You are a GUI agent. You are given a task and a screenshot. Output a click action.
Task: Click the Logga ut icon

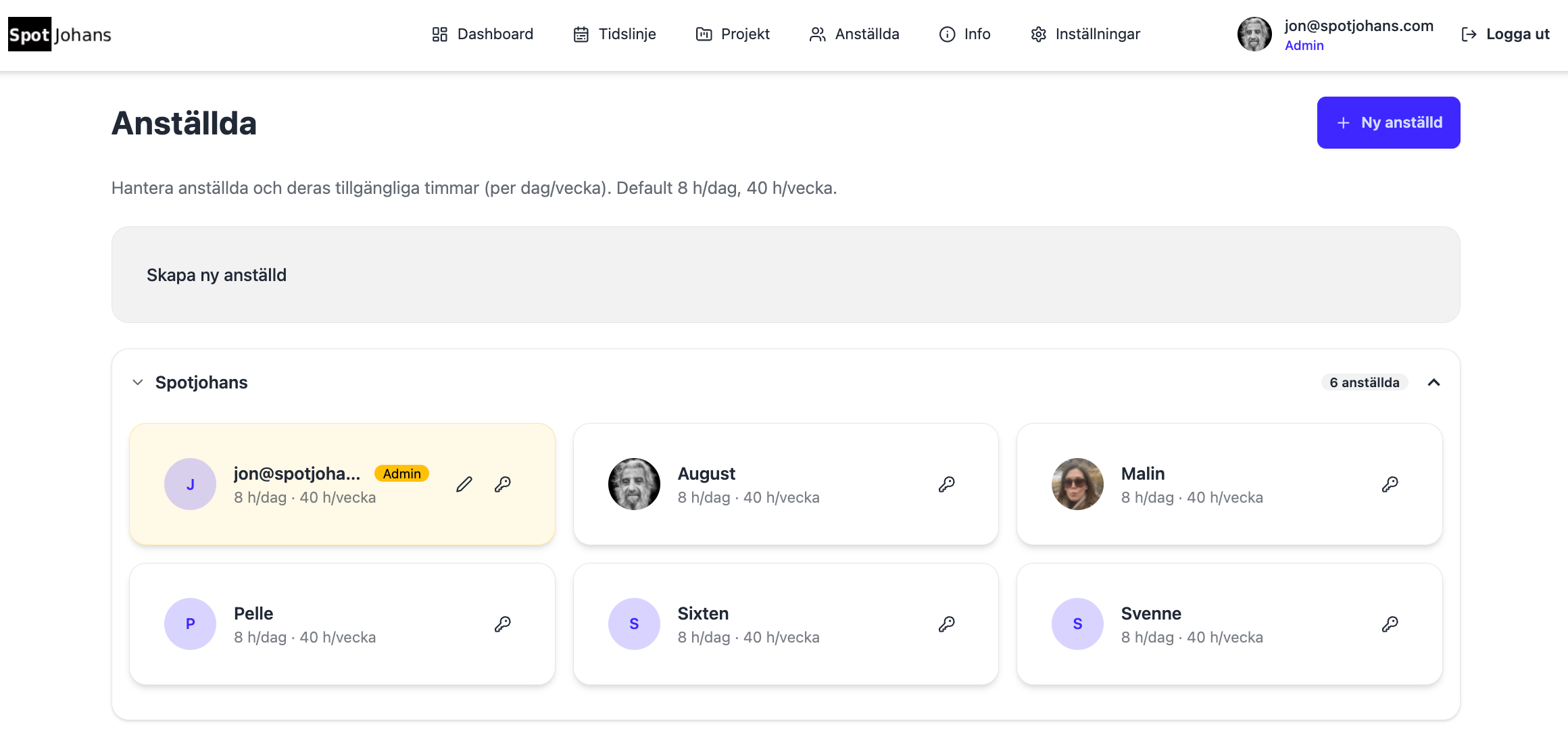tap(1469, 34)
